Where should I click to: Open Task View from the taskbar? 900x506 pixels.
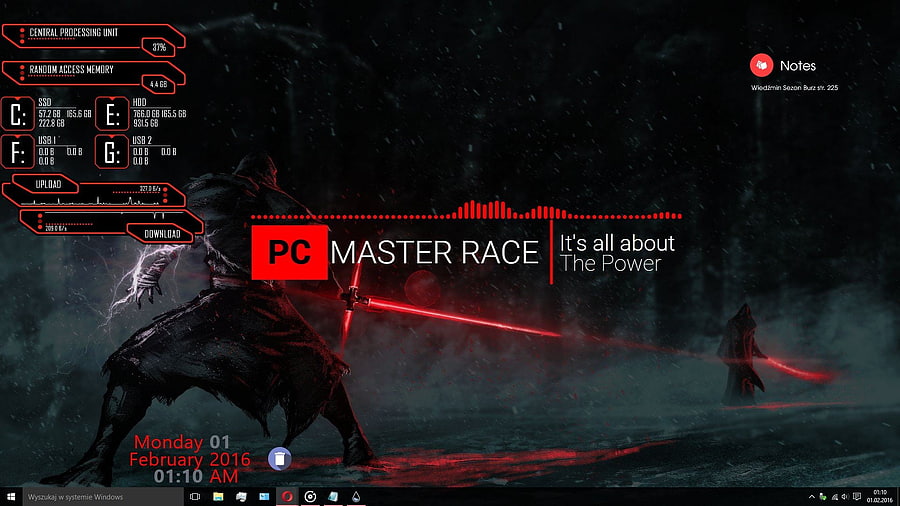click(x=195, y=497)
